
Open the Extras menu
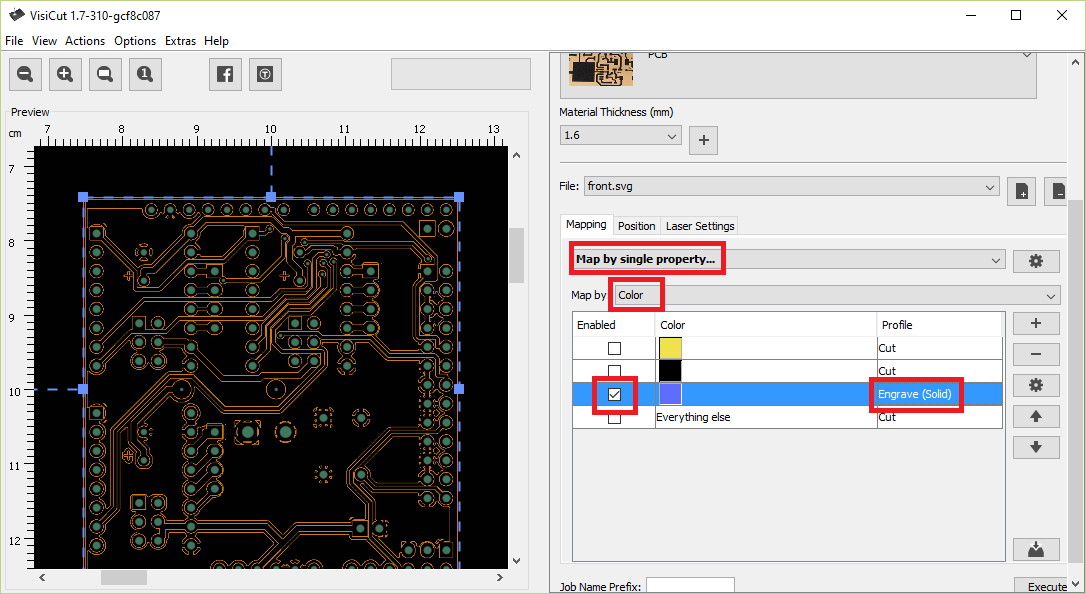(x=180, y=41)
